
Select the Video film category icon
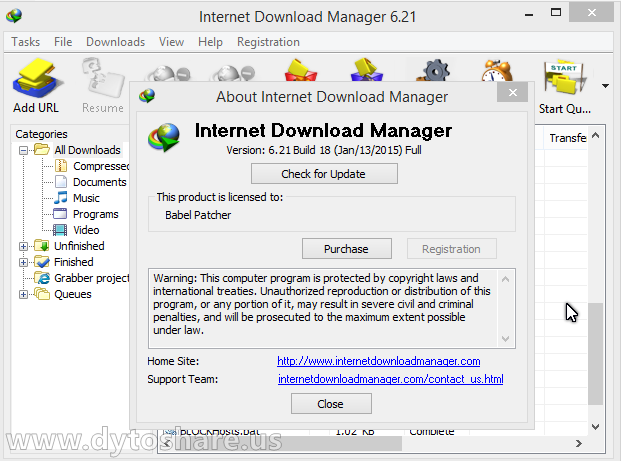click(x=60, y=230)
